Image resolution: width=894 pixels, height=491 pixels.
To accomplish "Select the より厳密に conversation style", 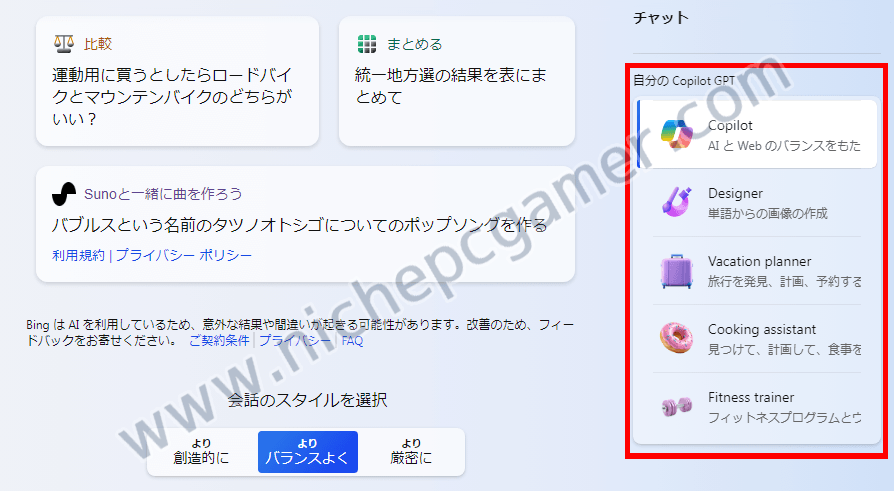I will coord(411,452).
